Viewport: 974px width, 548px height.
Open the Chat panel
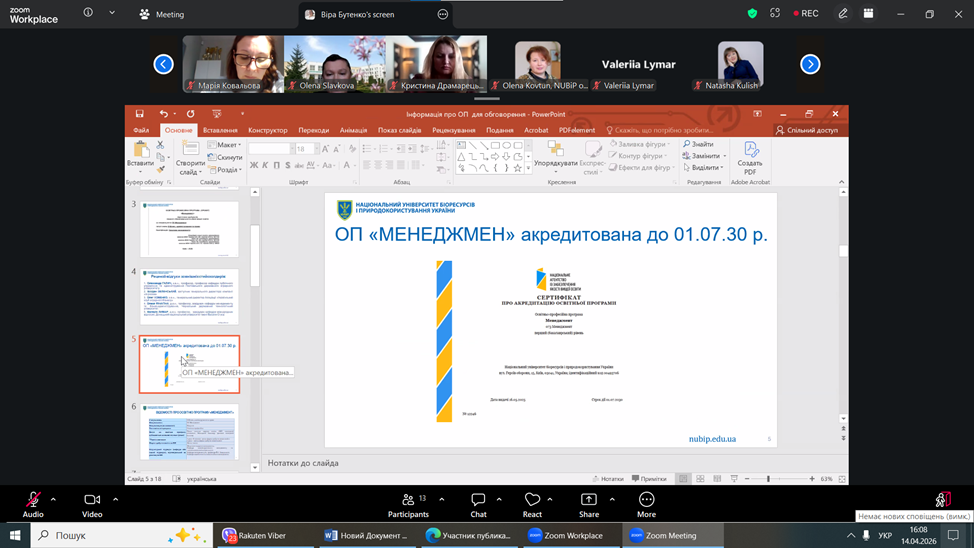point(478,500)
